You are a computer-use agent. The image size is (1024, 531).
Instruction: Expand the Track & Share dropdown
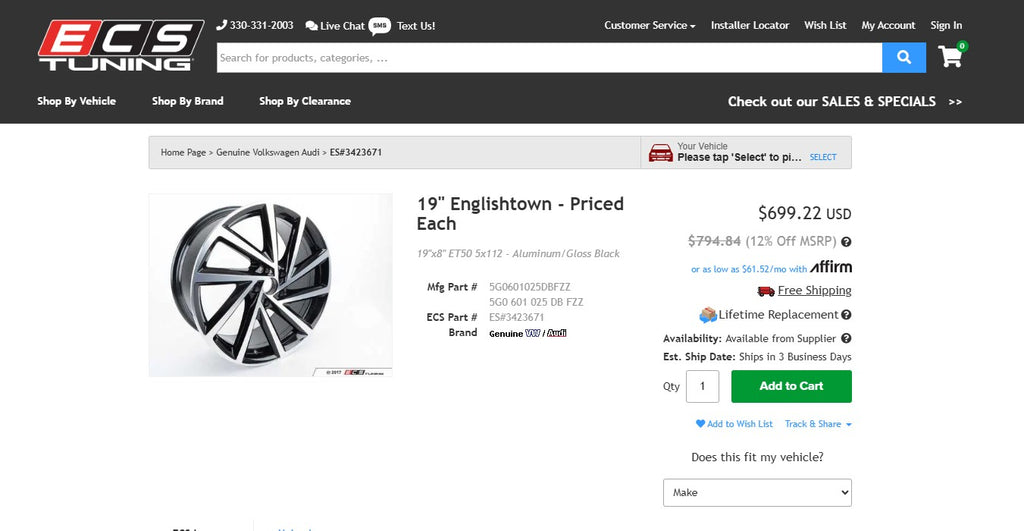tap(818, 424)
